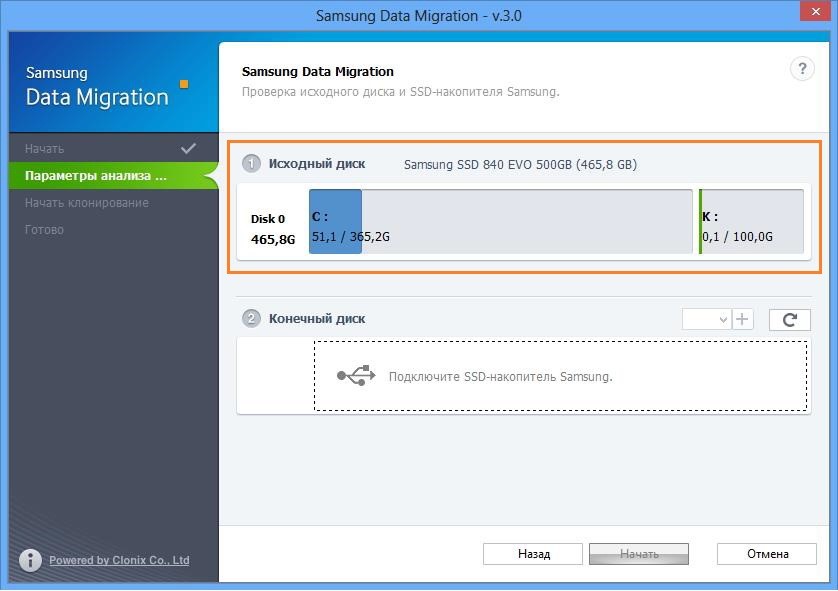Open the Powered by Clonix Co., Ltd link
The height and width of the screenshot is (591, 838).
(119, 560)
